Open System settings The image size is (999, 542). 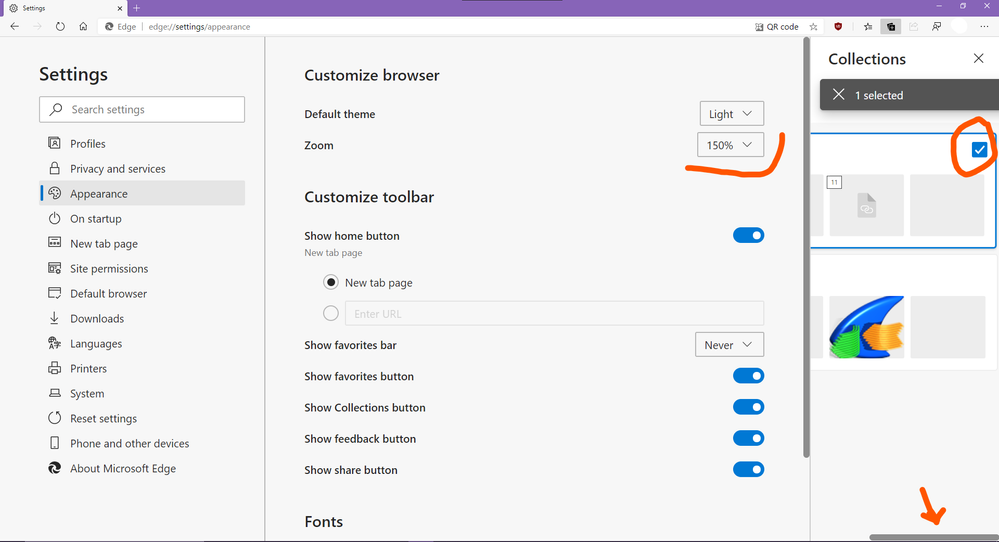(x=143, y=393)
